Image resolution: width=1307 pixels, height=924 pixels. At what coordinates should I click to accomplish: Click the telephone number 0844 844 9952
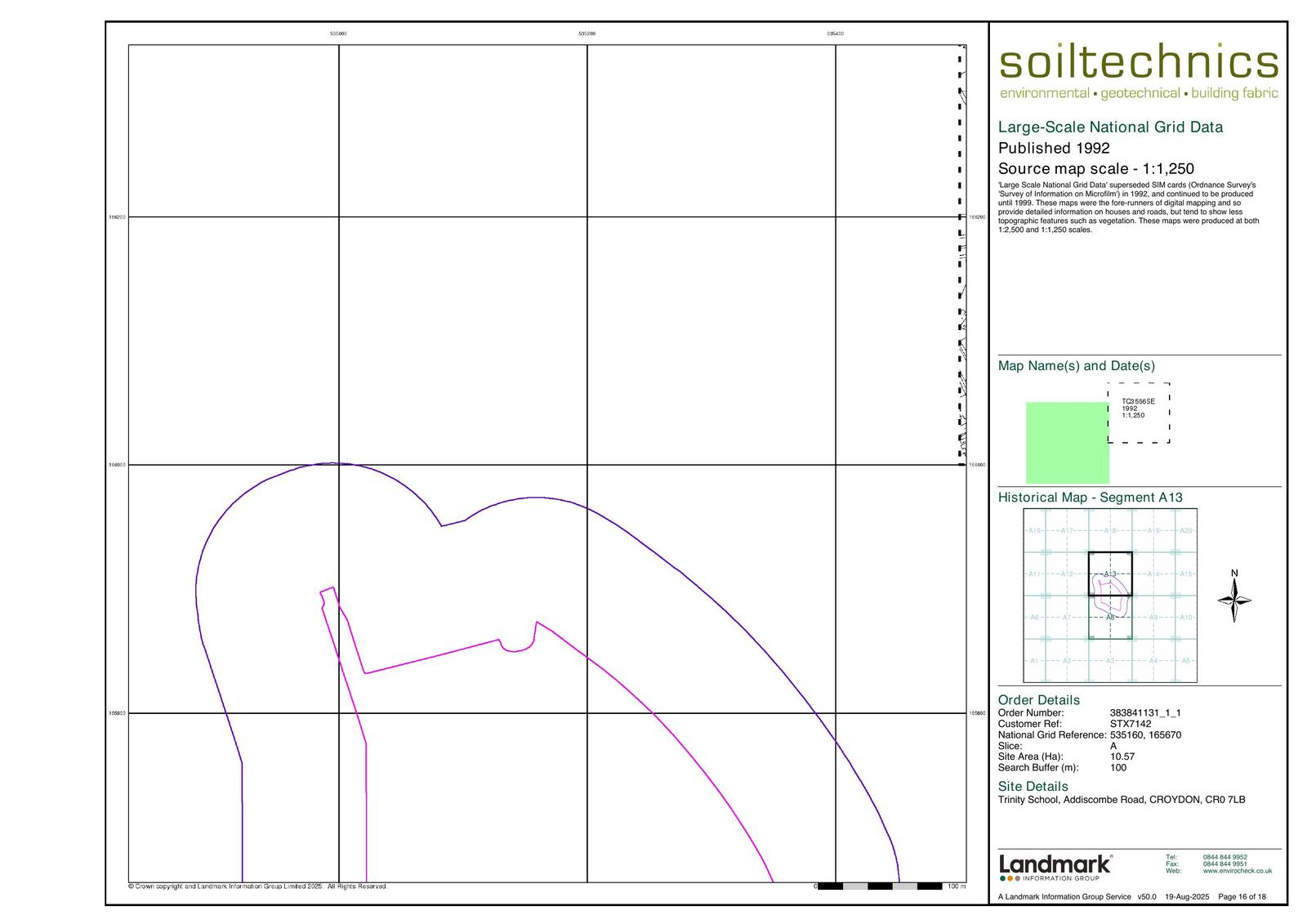pyautogui.click(x=1224, y=857)
